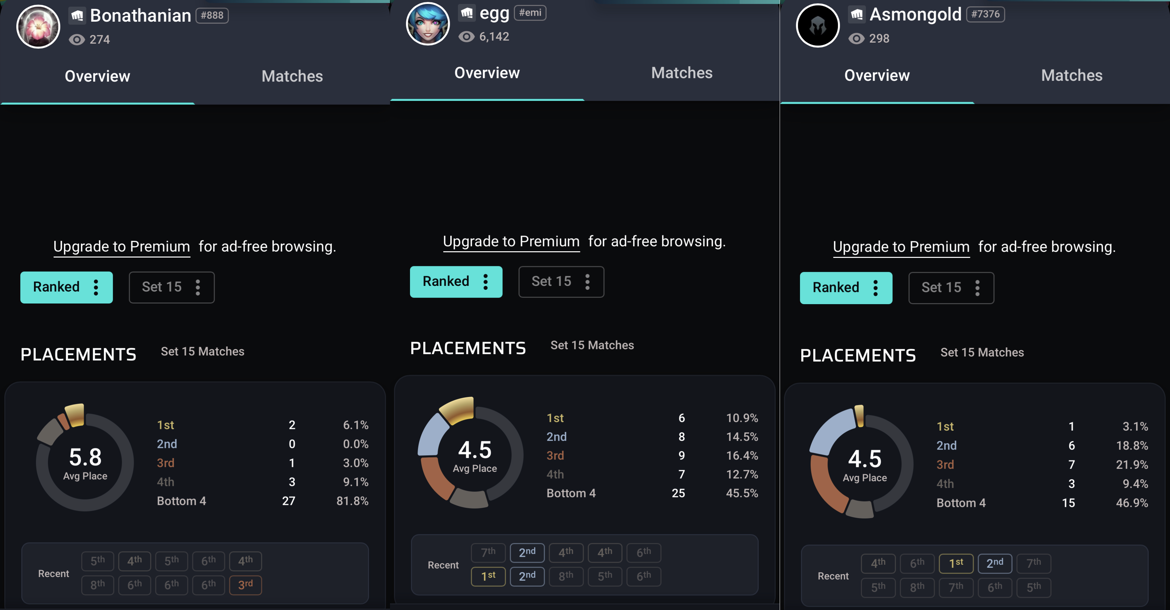Click the eye views icon next to 6,142

(x=466, y=37)
